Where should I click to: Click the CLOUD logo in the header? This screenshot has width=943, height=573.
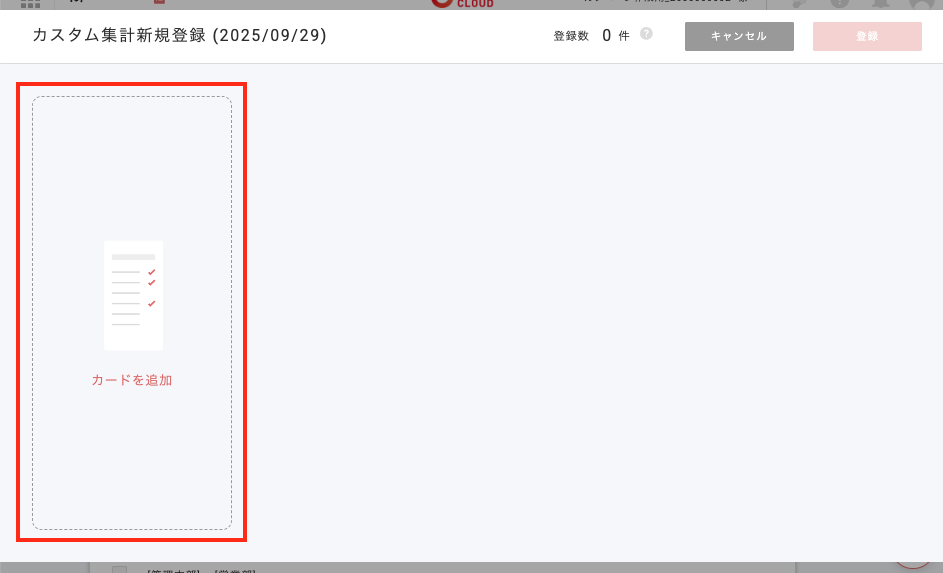tap(463, 4)
